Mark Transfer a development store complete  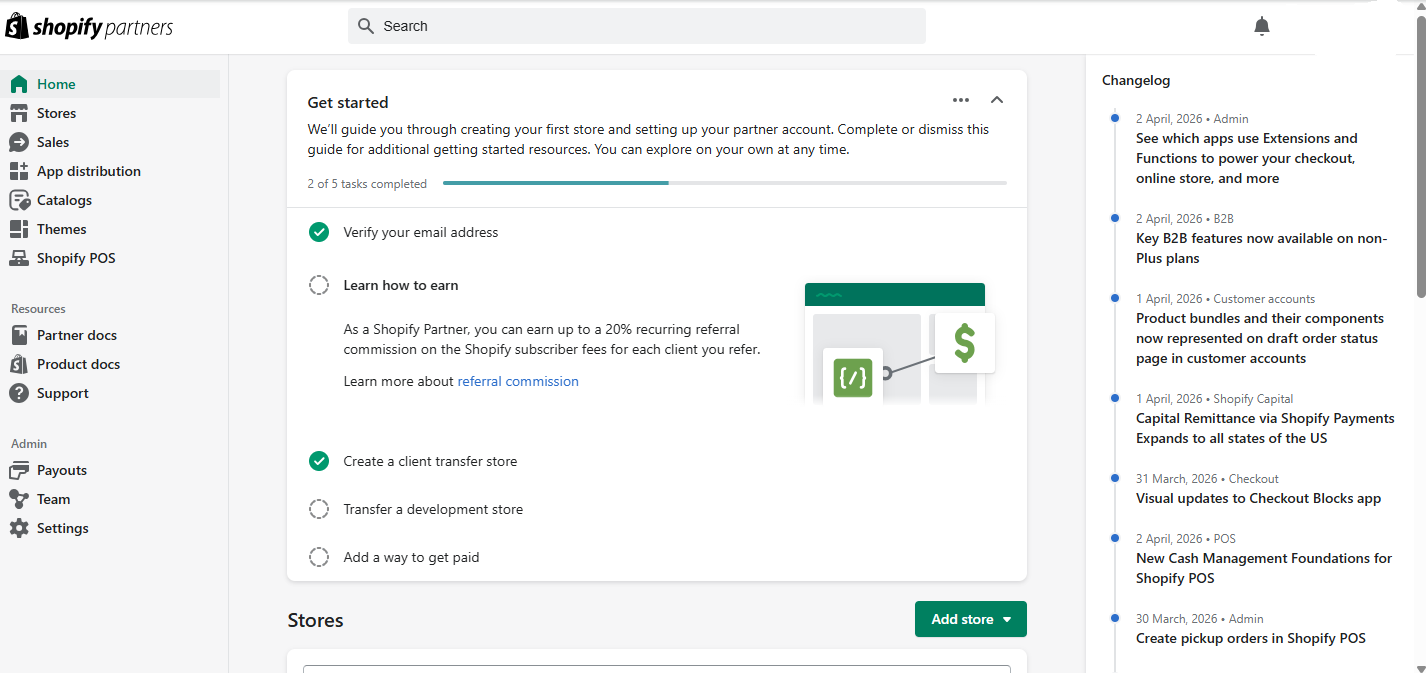point(319,508)
